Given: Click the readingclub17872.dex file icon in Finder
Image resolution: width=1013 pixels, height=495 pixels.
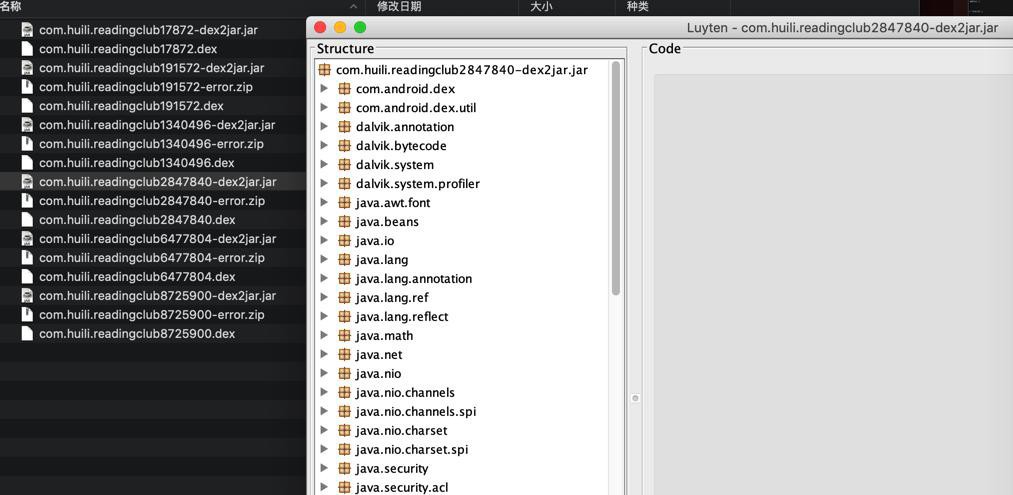Looking at the screenshot, I should [26, 48].
